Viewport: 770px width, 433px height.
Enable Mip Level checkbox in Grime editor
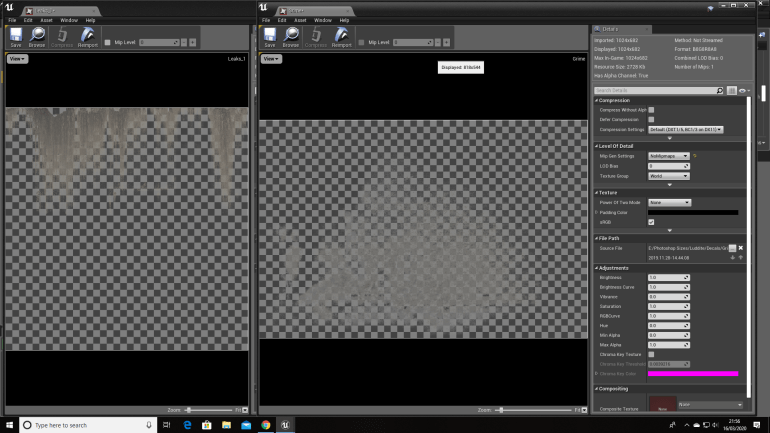pos(361,42)
